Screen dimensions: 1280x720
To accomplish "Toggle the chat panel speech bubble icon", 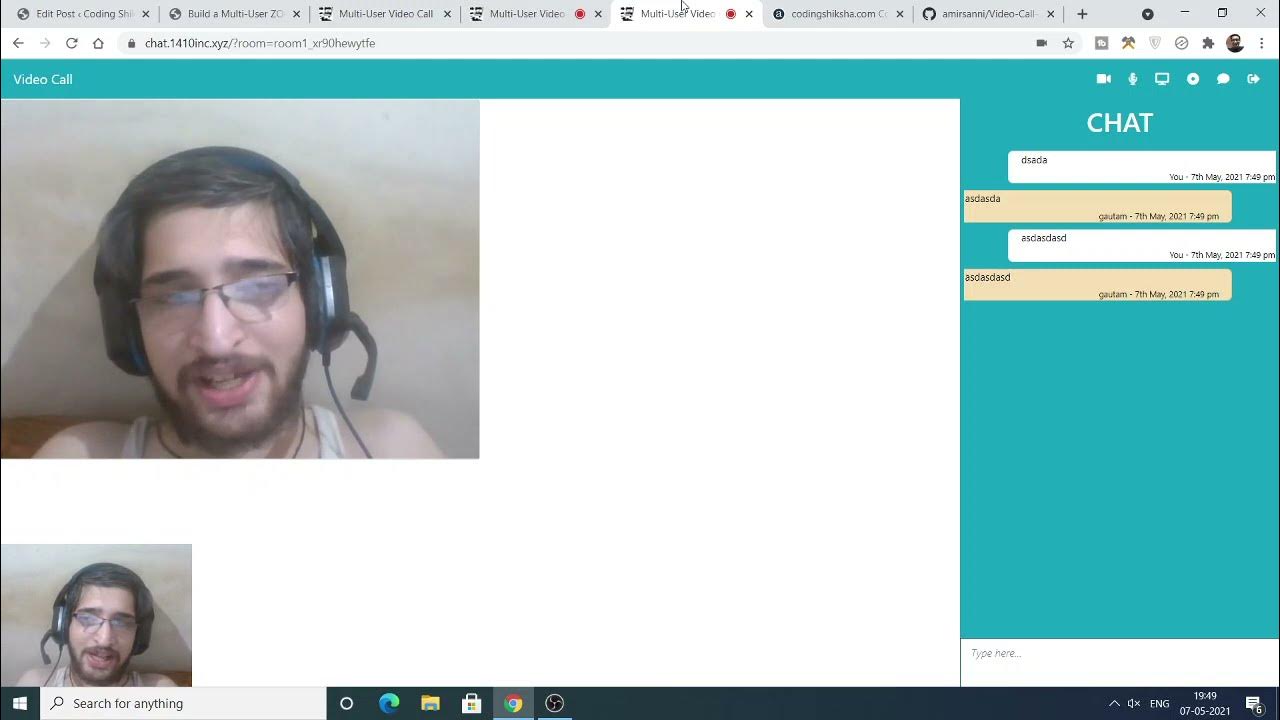I will pyautogui.click(x=1223, y=79).
